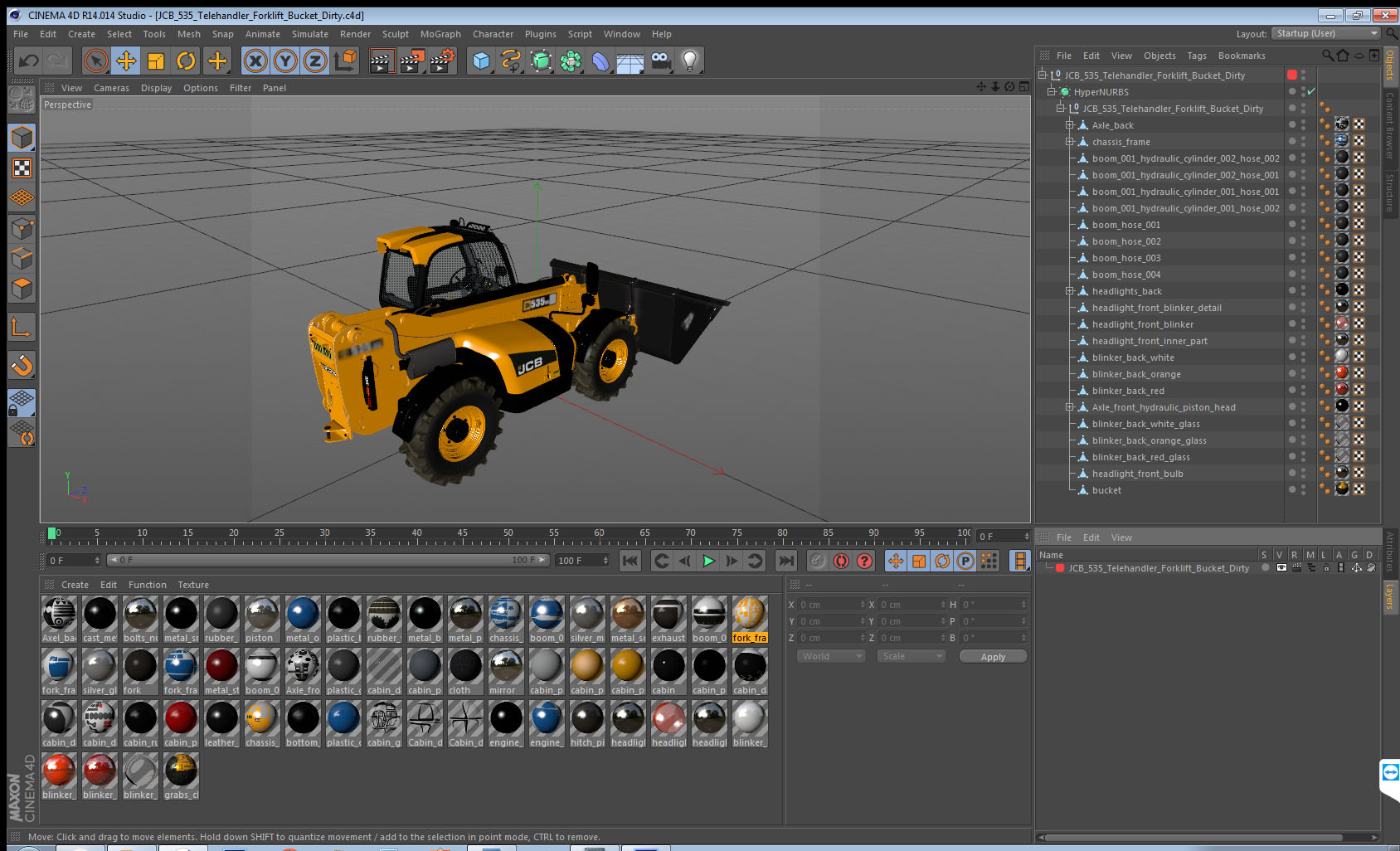Select the fork_fra highlighted material
This screenshot has height=851, width=1400.
[x=750, y=620]
